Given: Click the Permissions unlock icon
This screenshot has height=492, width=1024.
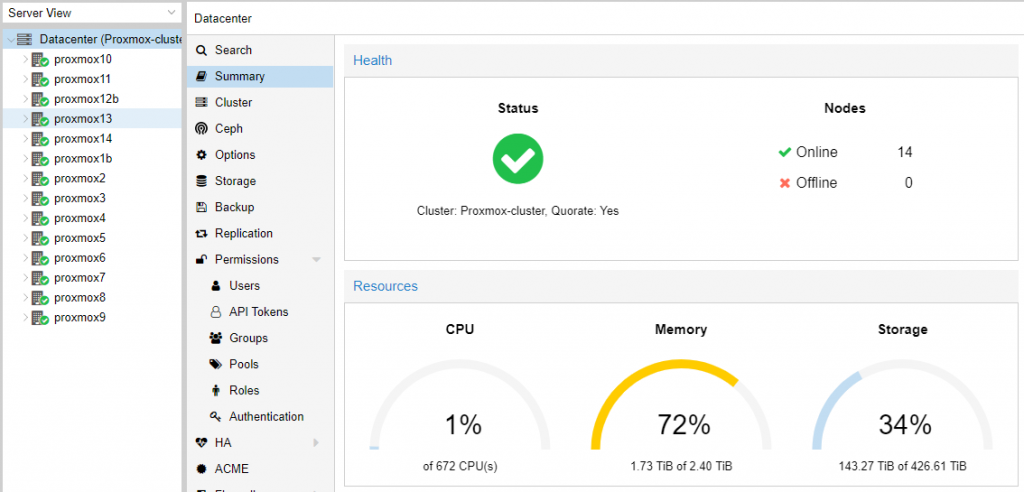Looking at the screenshot, I should click(x=202, y=259).
